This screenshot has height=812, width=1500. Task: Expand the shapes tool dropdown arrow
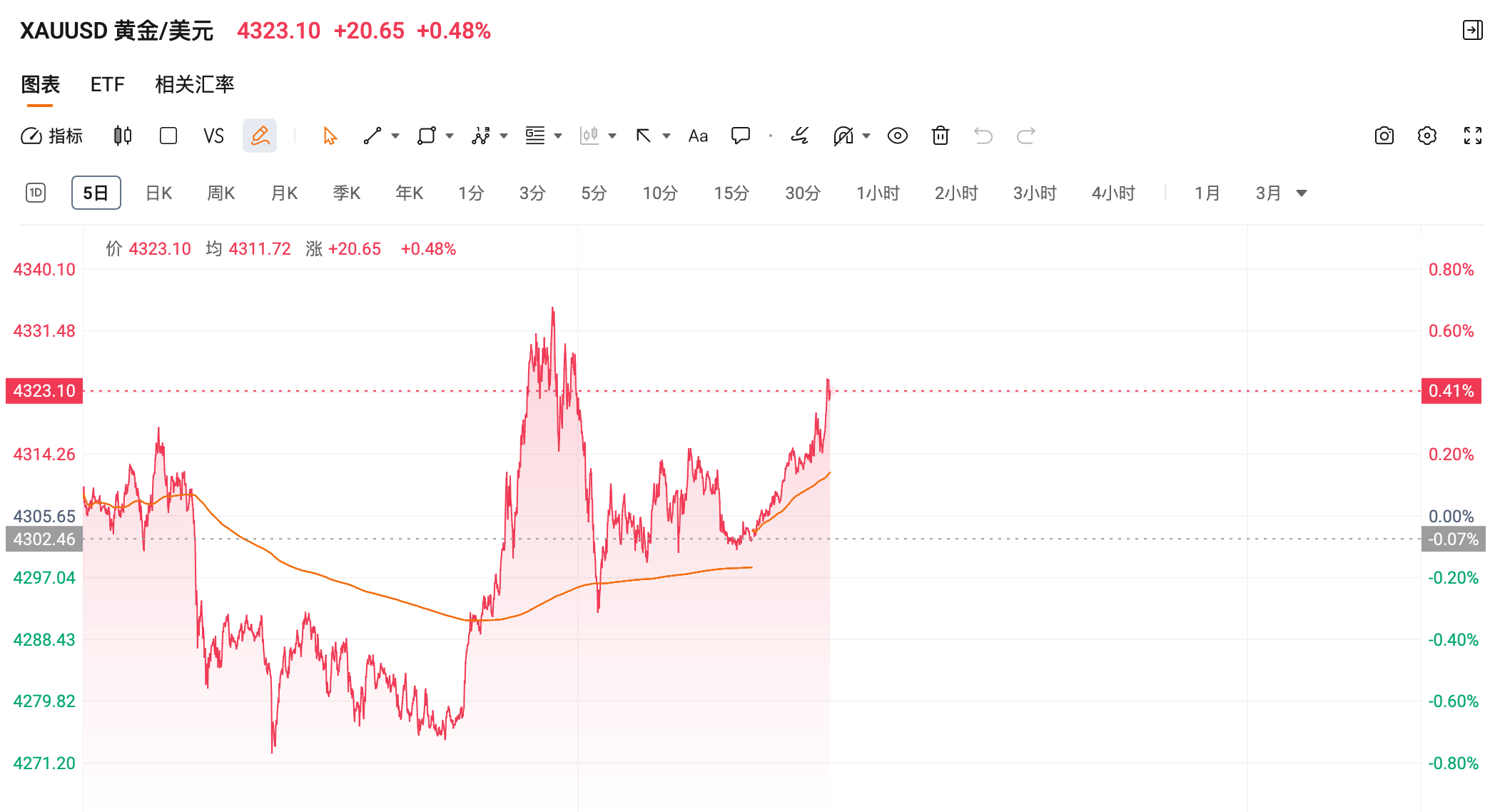tap(449, 136)
